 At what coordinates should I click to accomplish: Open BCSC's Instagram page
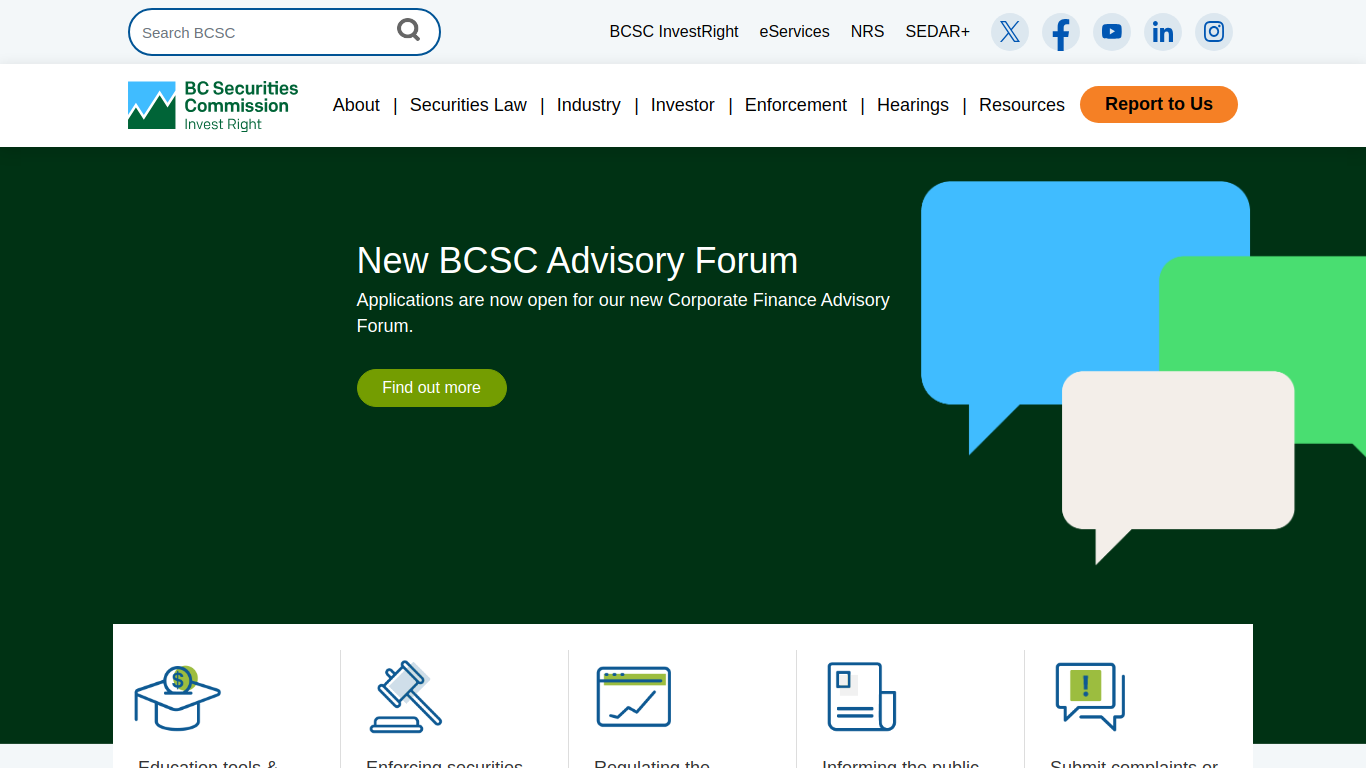[1214, 32]
